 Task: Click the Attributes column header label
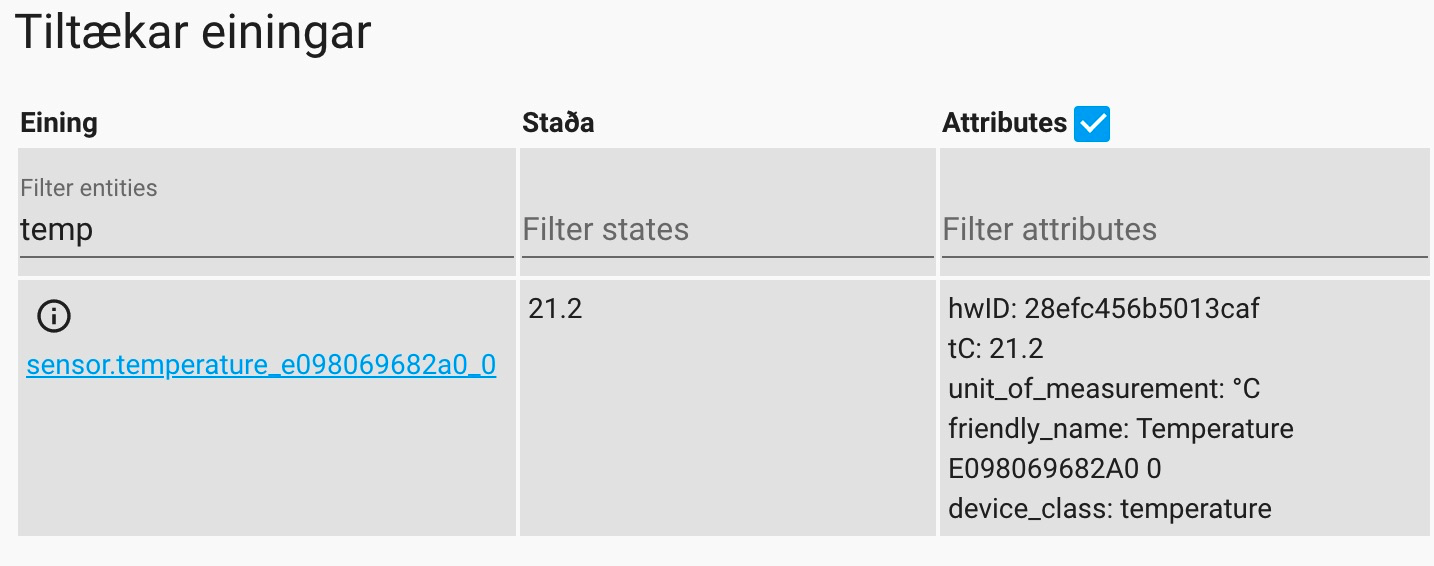(x=1004, y=123)
